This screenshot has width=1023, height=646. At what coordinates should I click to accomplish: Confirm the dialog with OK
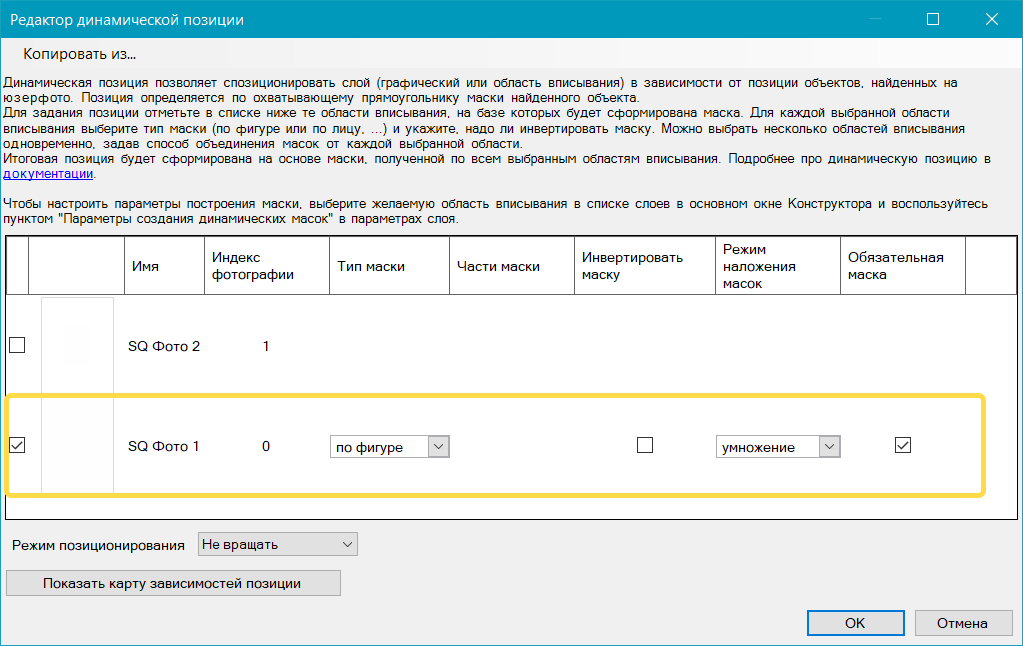click(x=855, y=622)
